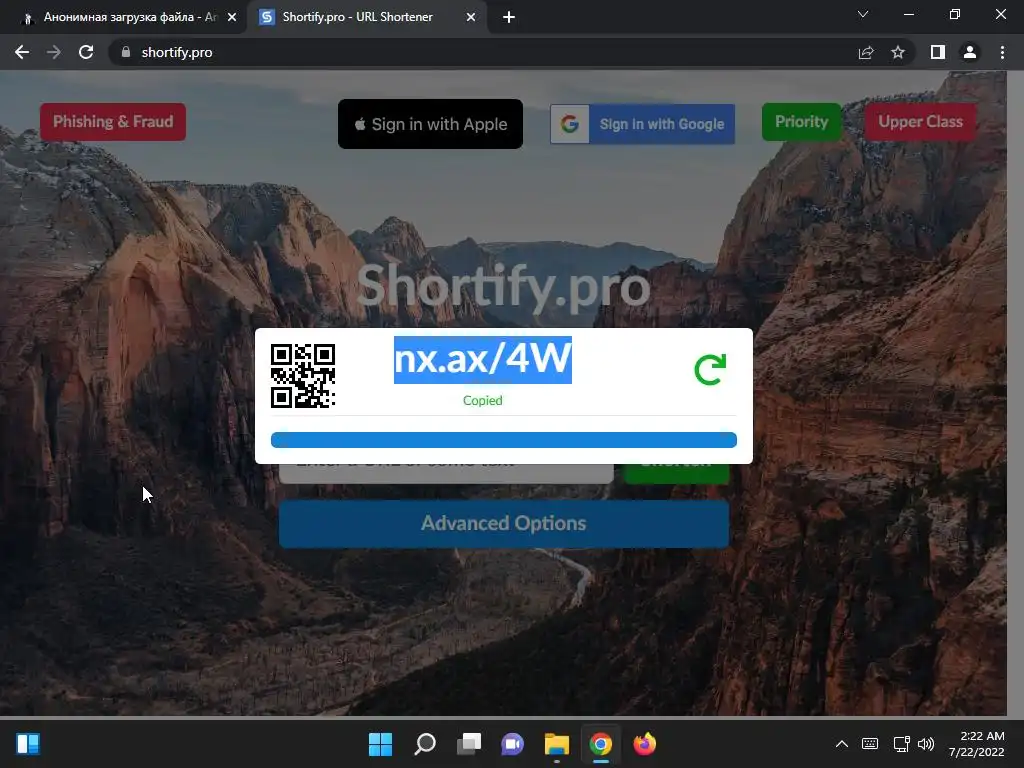Go back in browser history
Screen dimensions: 1024x768
22,52
